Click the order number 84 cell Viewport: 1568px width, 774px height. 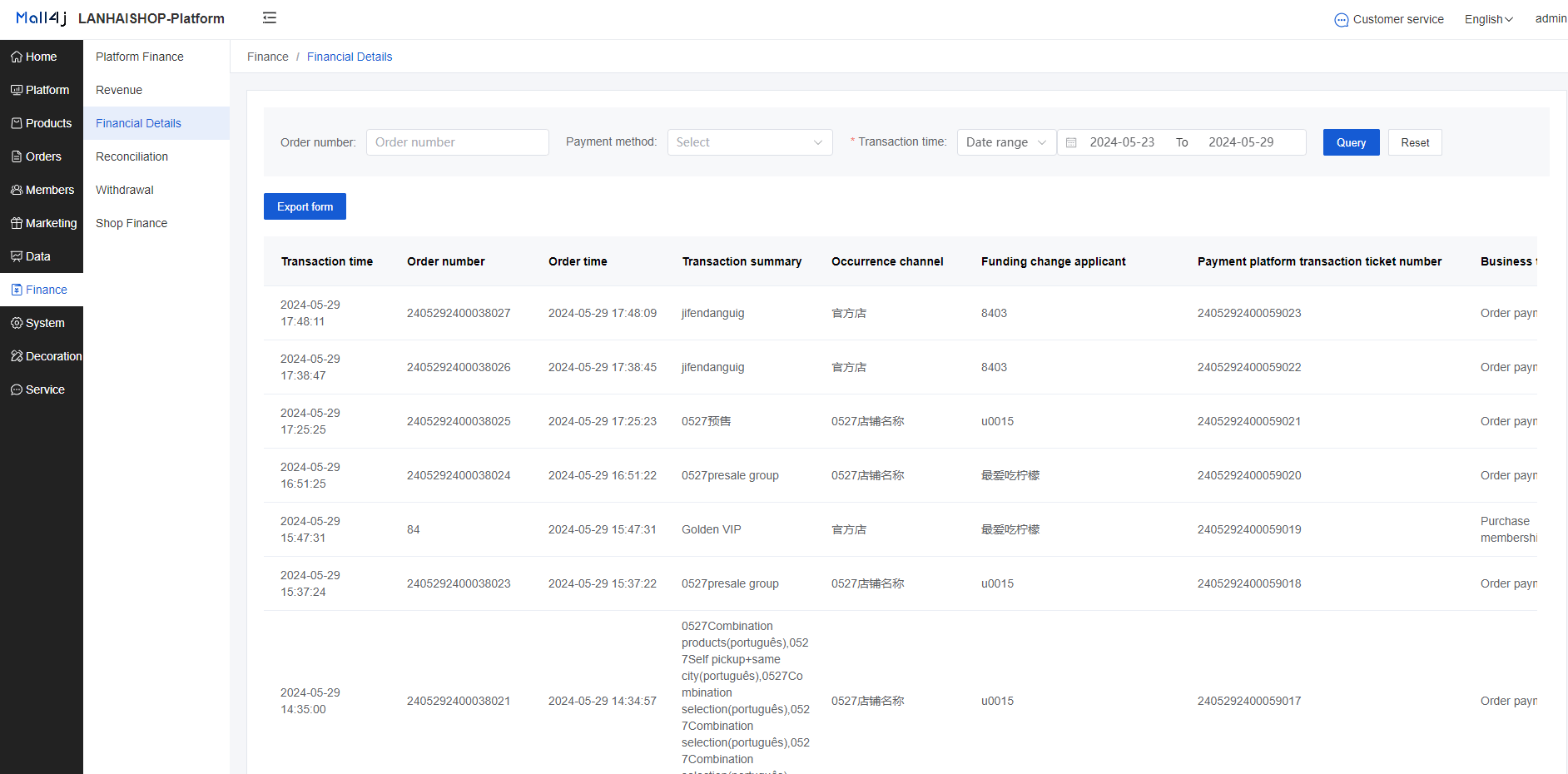[414, 529]
